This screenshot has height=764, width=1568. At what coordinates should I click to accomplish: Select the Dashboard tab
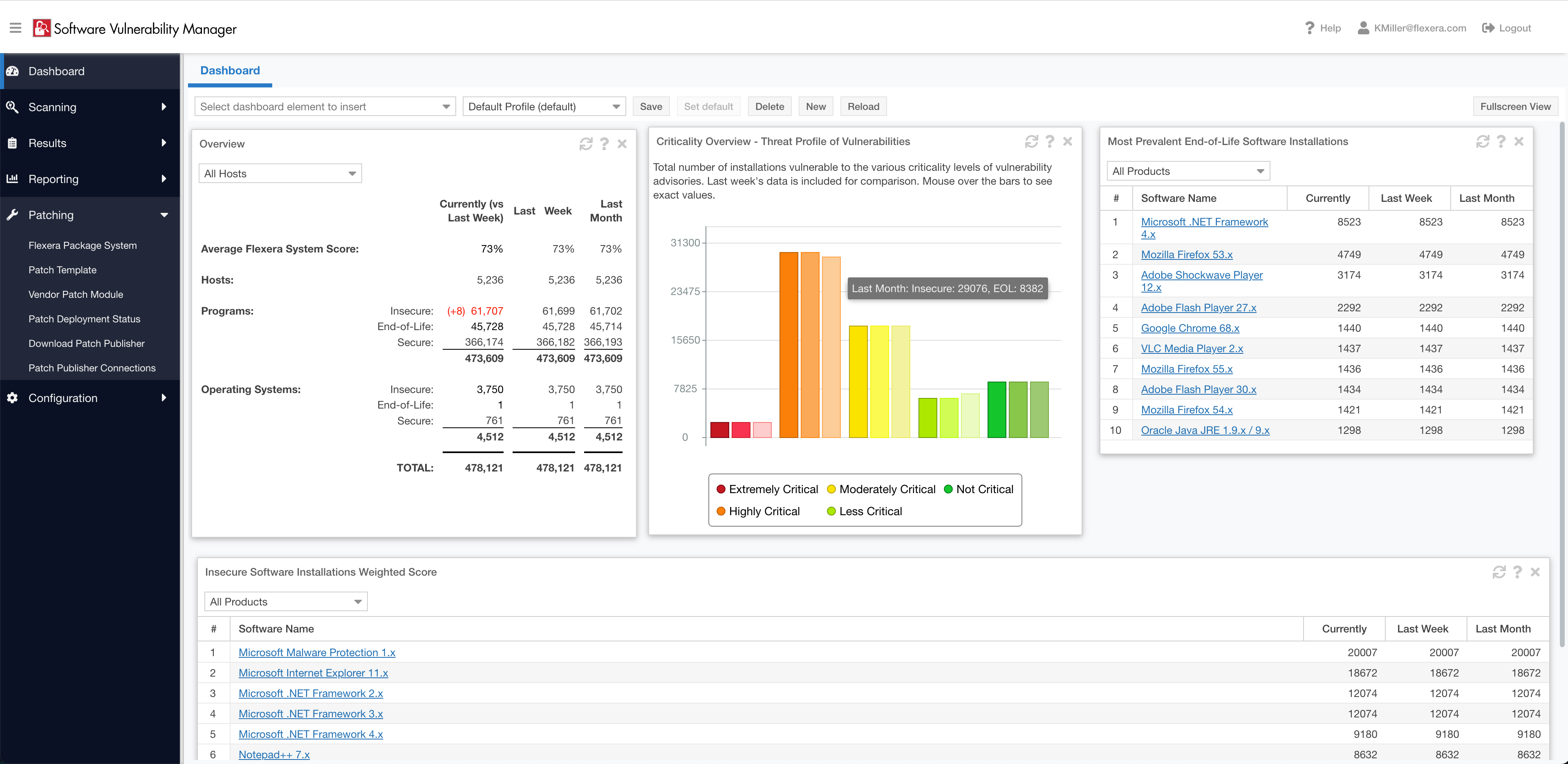point(229,71)
